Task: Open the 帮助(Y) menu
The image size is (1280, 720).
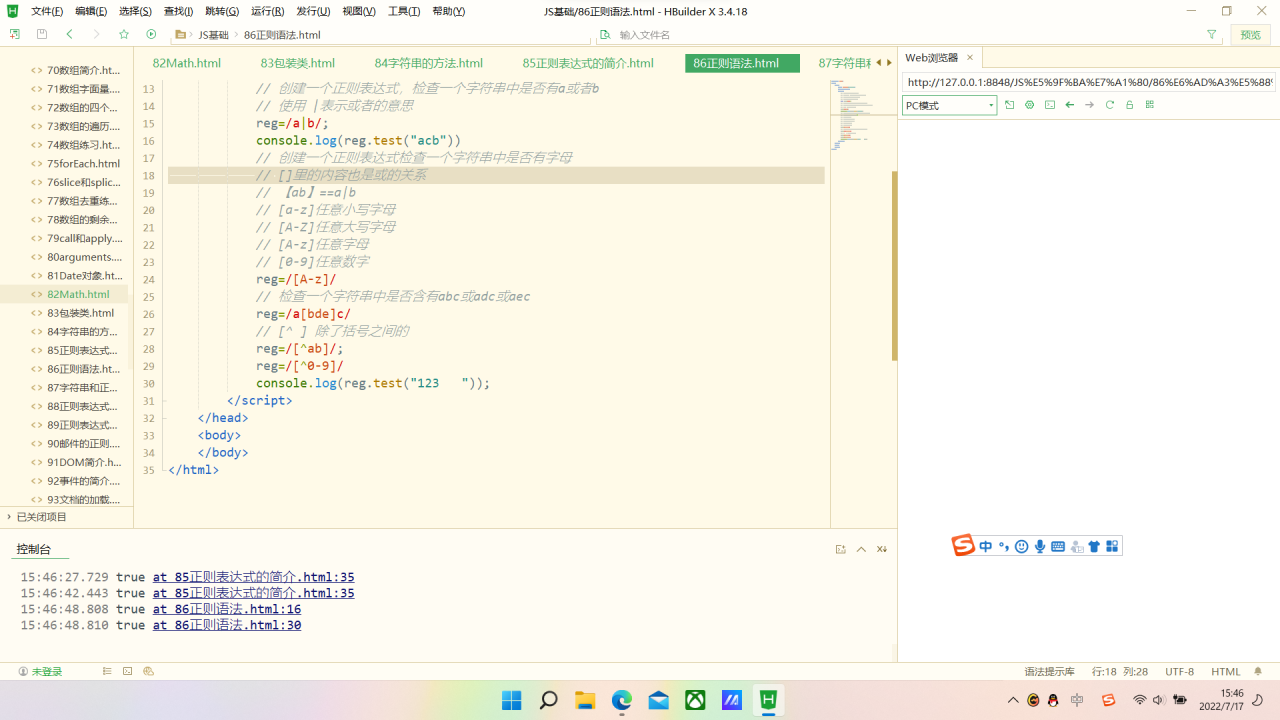Action: tap(449, 11)
